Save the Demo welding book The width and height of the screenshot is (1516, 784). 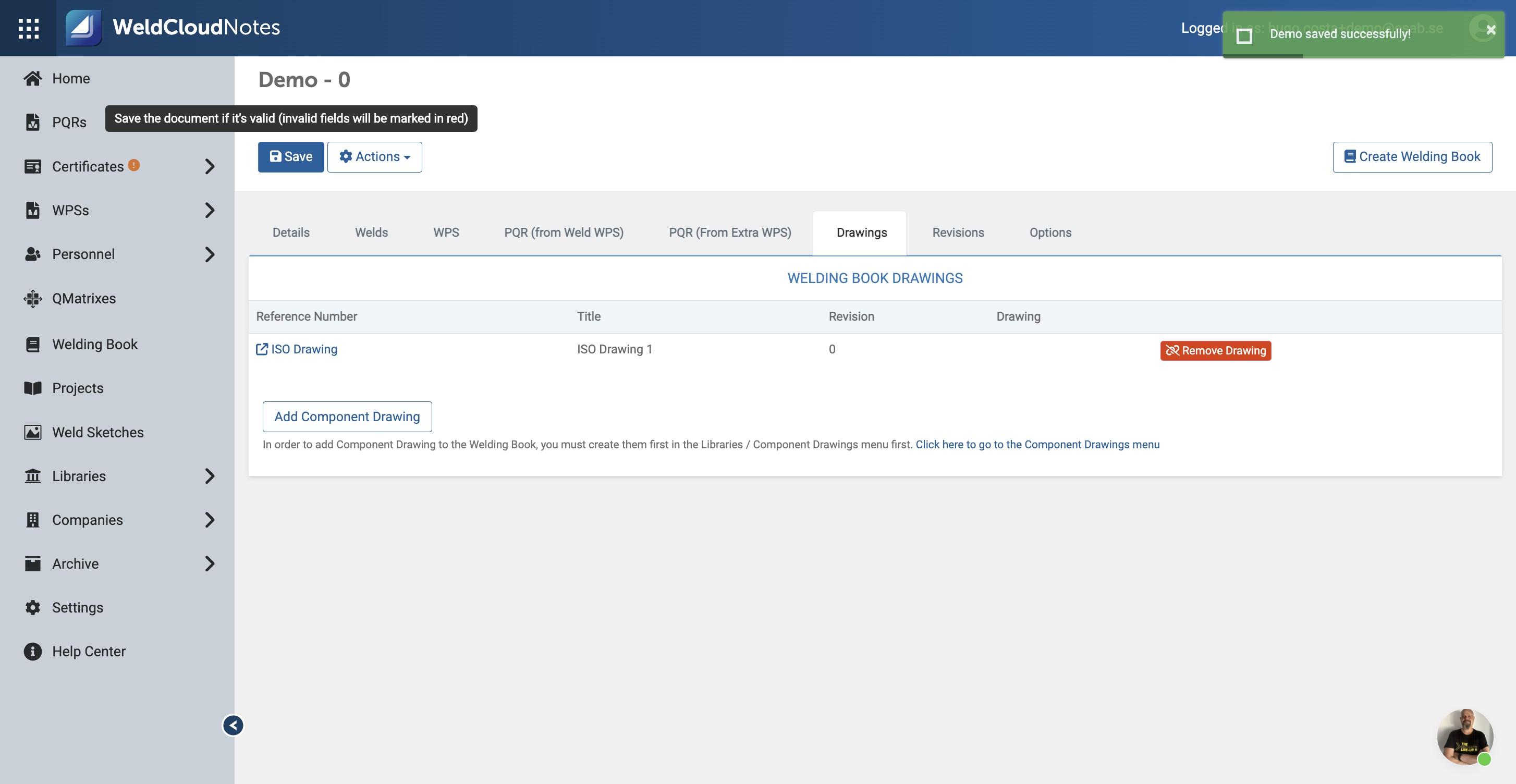[291, 156]
